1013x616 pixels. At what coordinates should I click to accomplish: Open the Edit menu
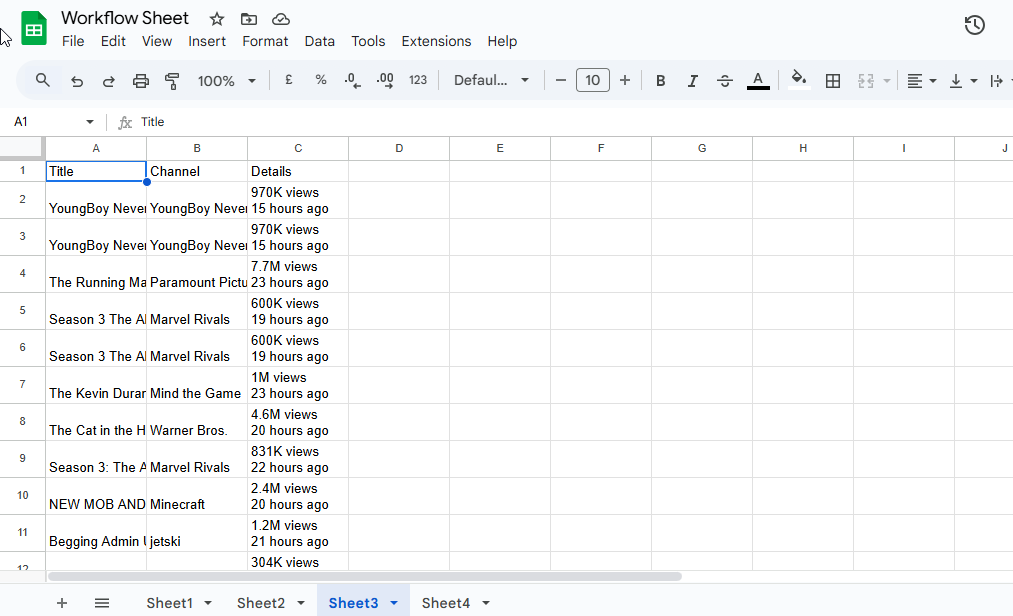click(113, 41)
